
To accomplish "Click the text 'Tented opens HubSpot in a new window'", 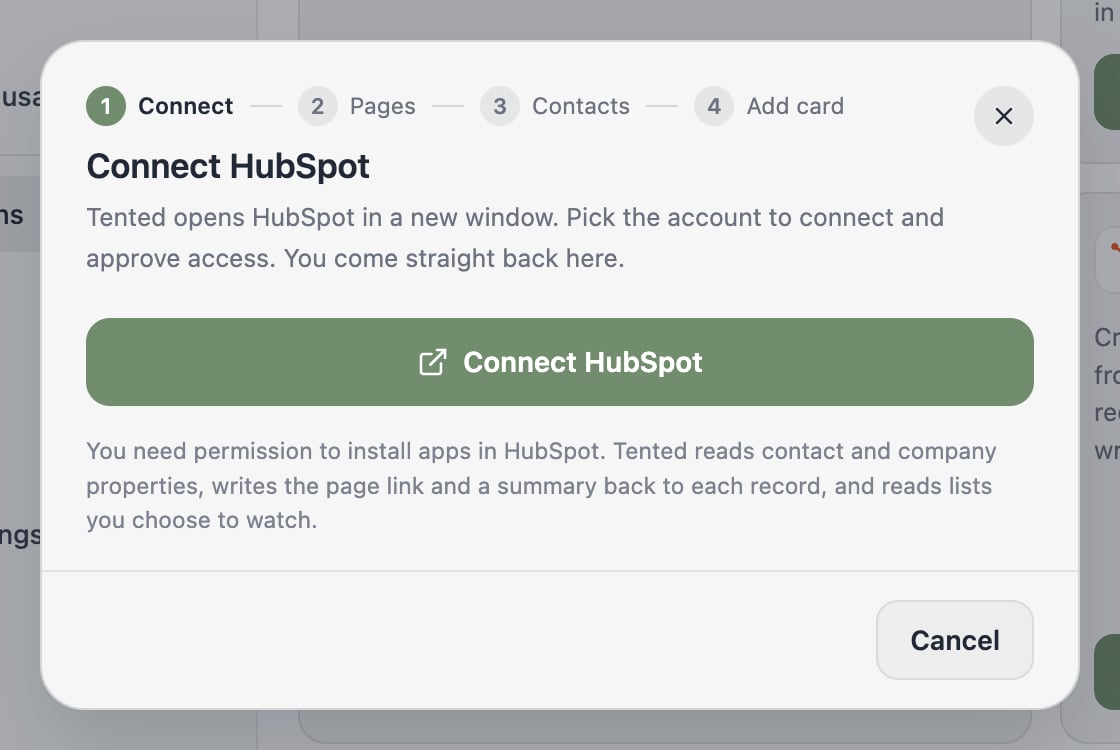I will [x=322, y=217].
